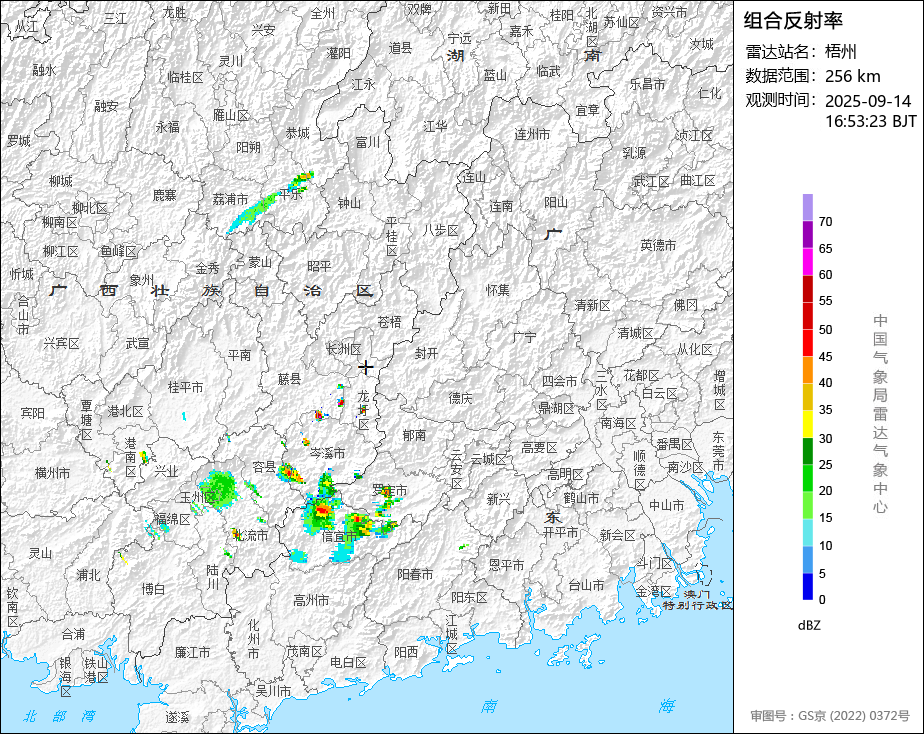Viewport: 924px width, 734px height.
Task: Click the 高州市 map label
Action: pyautogui.click(x=311, y=600)
